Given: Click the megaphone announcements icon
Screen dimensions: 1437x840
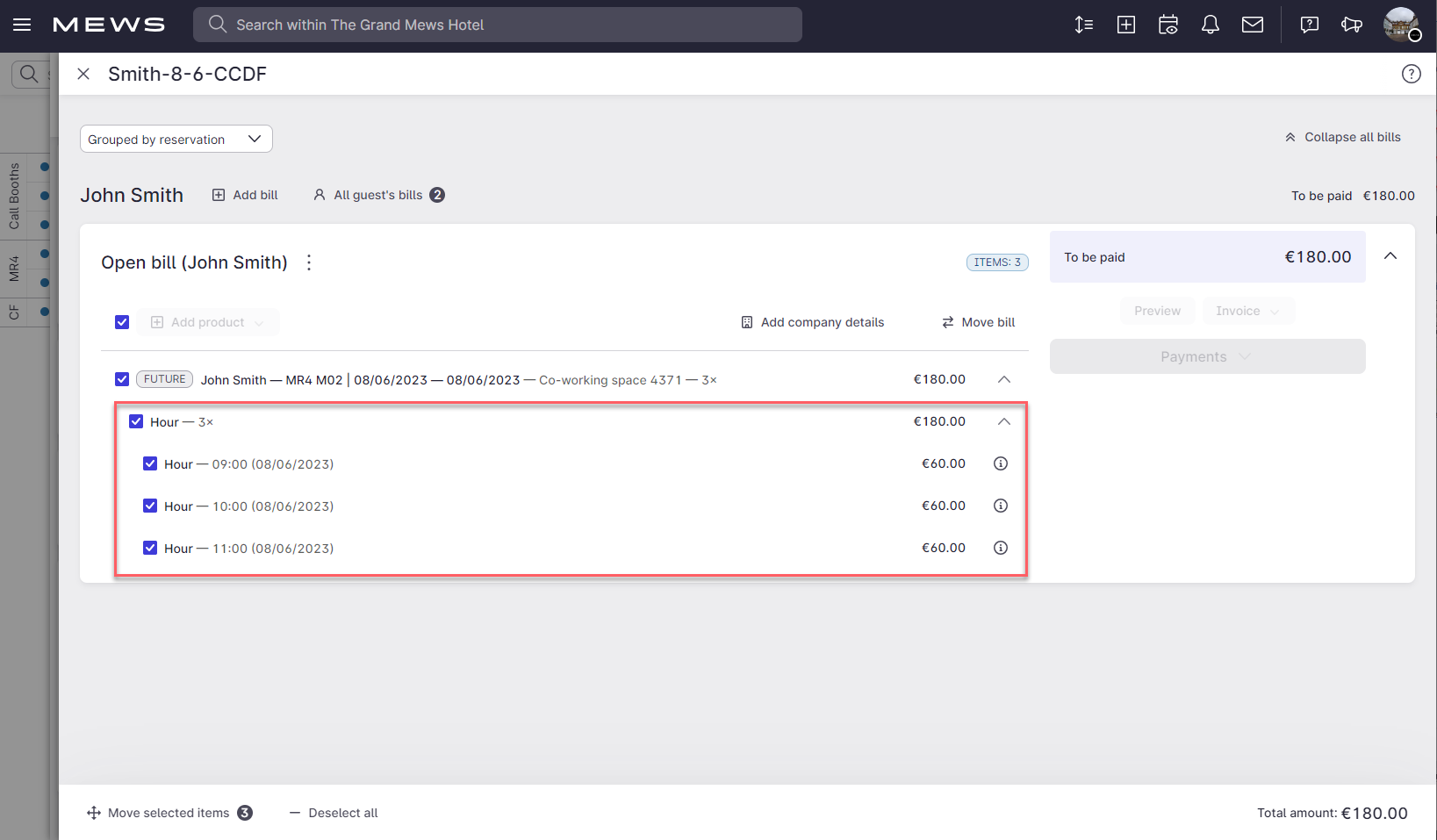Looking at the screenshot, I should click(x=1351, y=25).
